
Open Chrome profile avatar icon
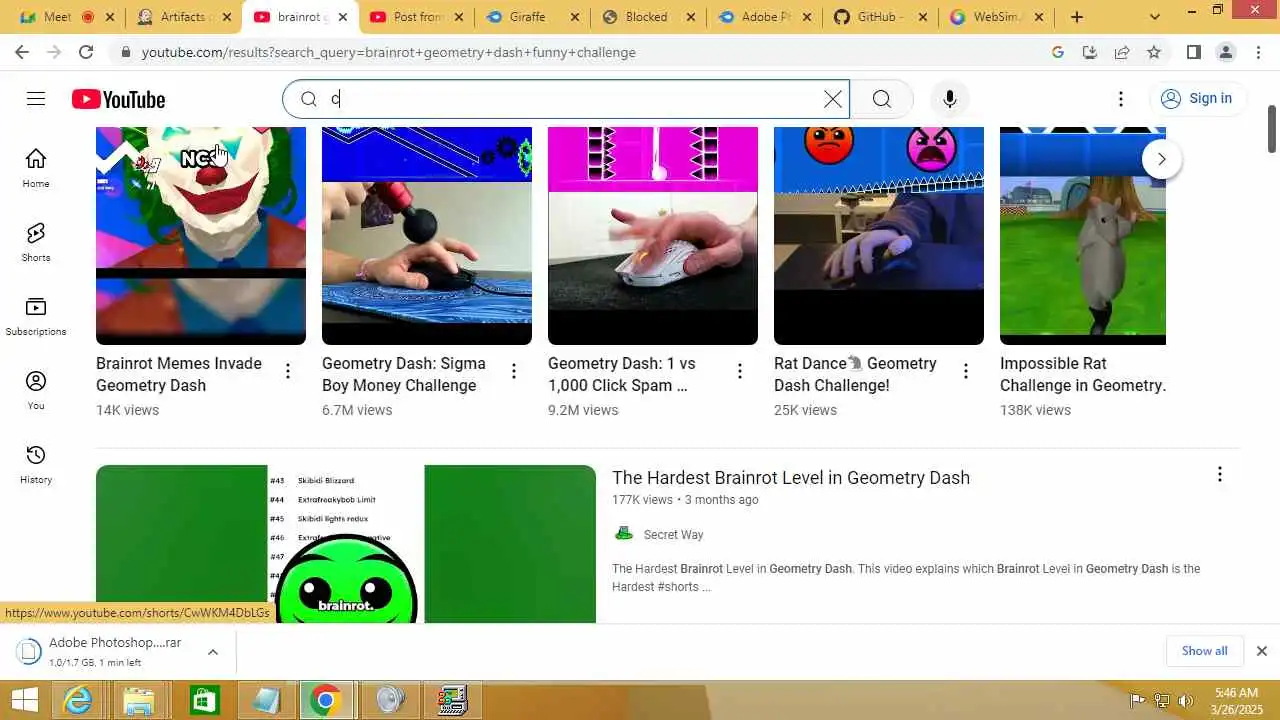1226,52
